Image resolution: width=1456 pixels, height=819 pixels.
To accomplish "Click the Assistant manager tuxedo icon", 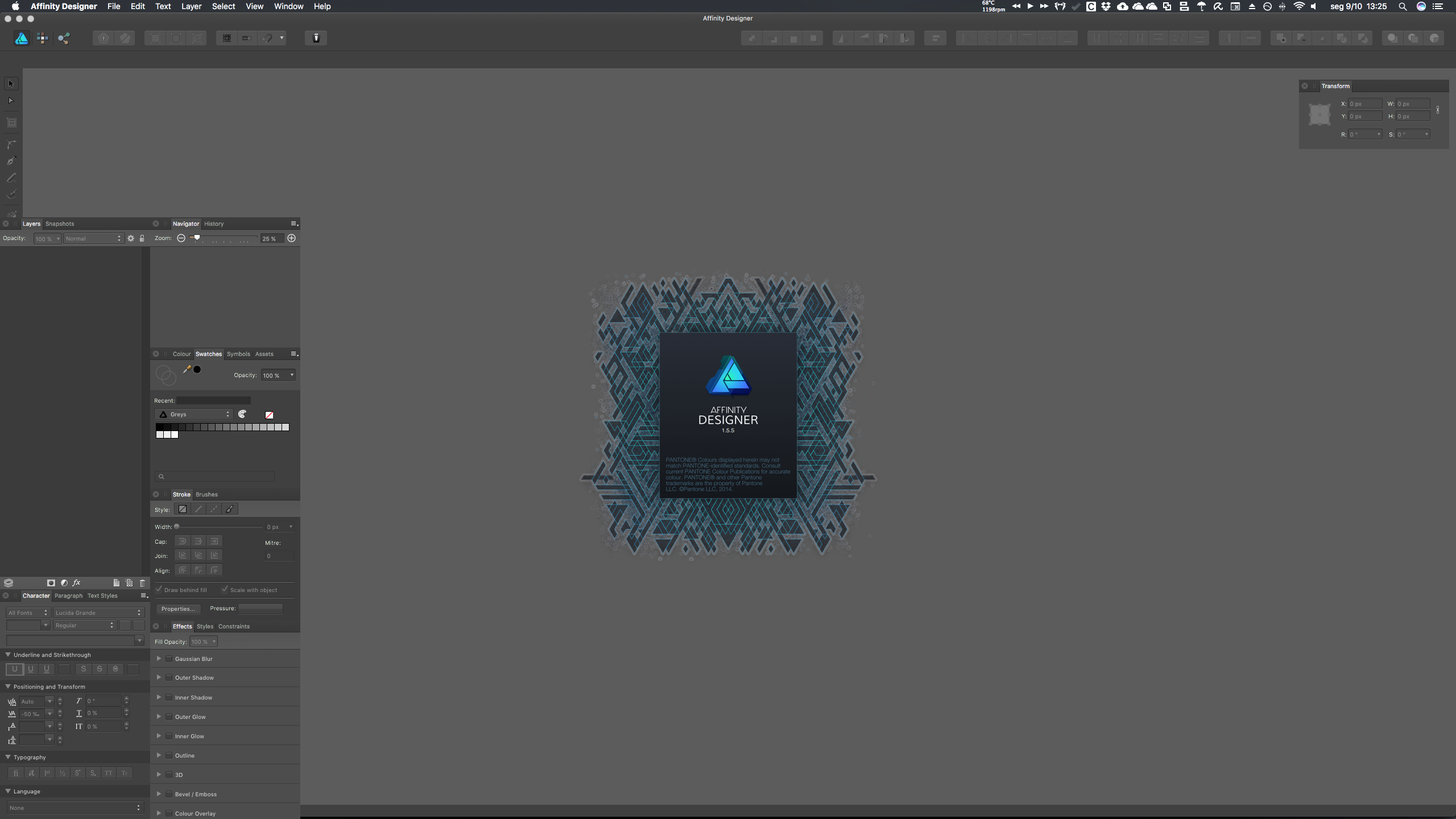I will pos(316,38).
